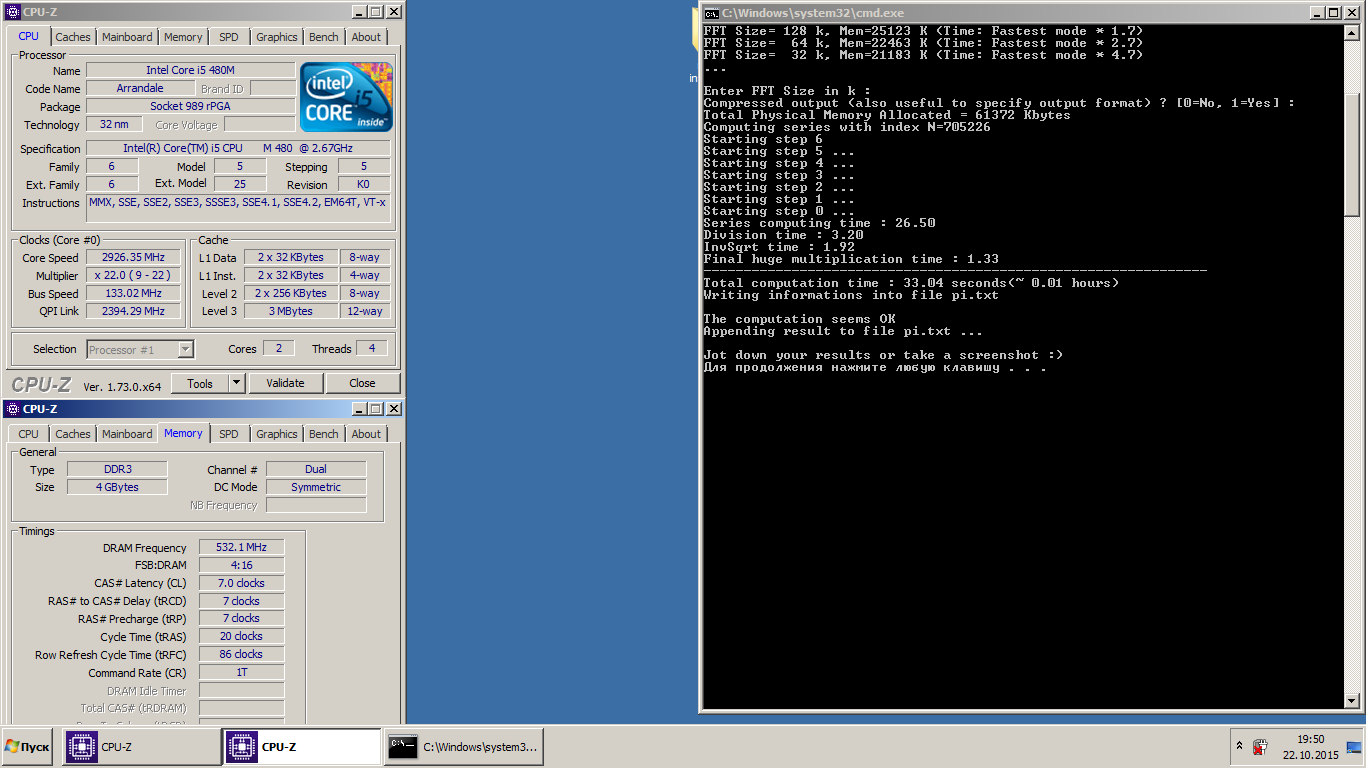Minimize the CPU-Z Memory window
Screen dimensions: 1366x768
(x=357, y=409)
